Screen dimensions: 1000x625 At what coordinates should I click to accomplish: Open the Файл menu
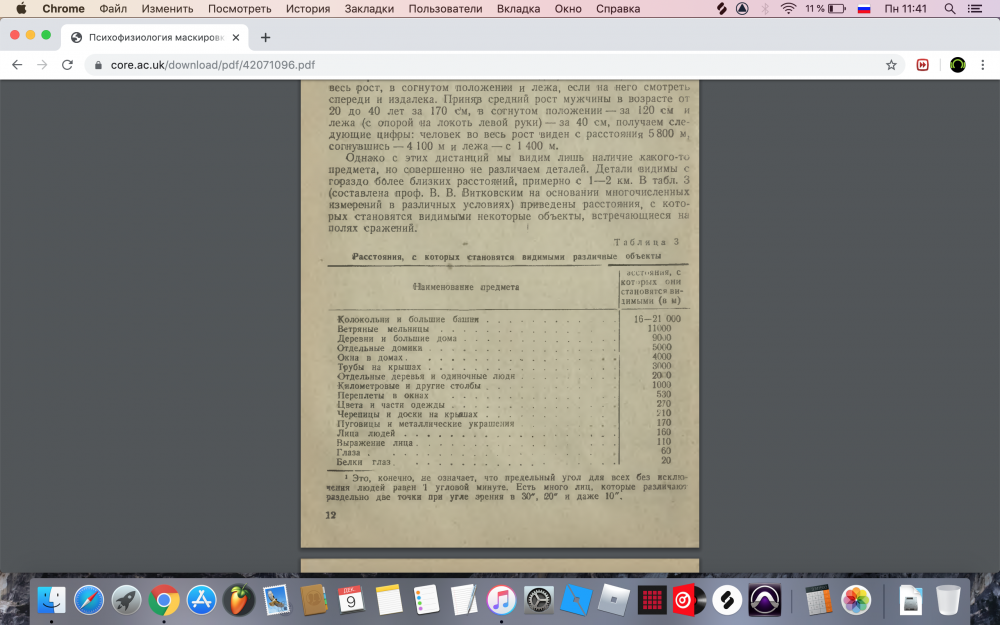113,9
